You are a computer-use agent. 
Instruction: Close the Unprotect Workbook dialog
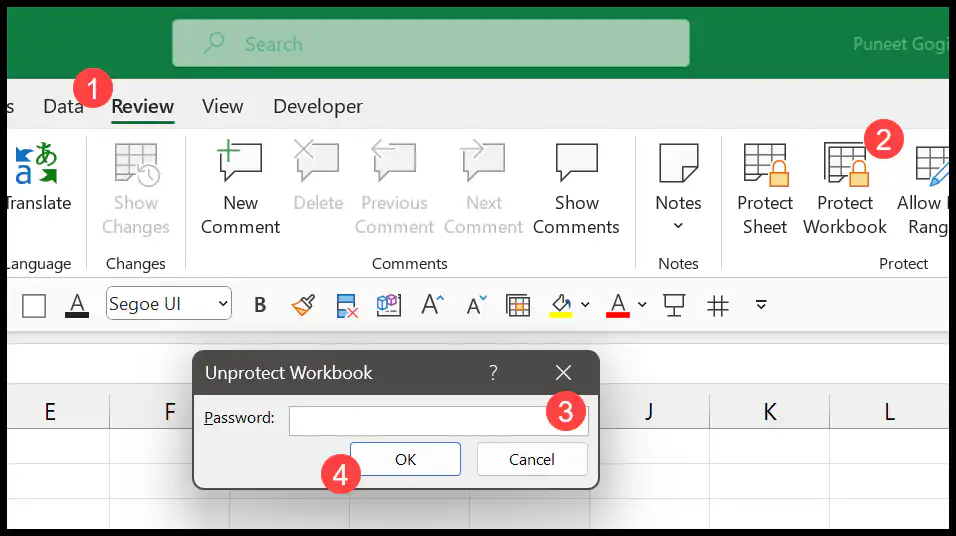[563, 373]
